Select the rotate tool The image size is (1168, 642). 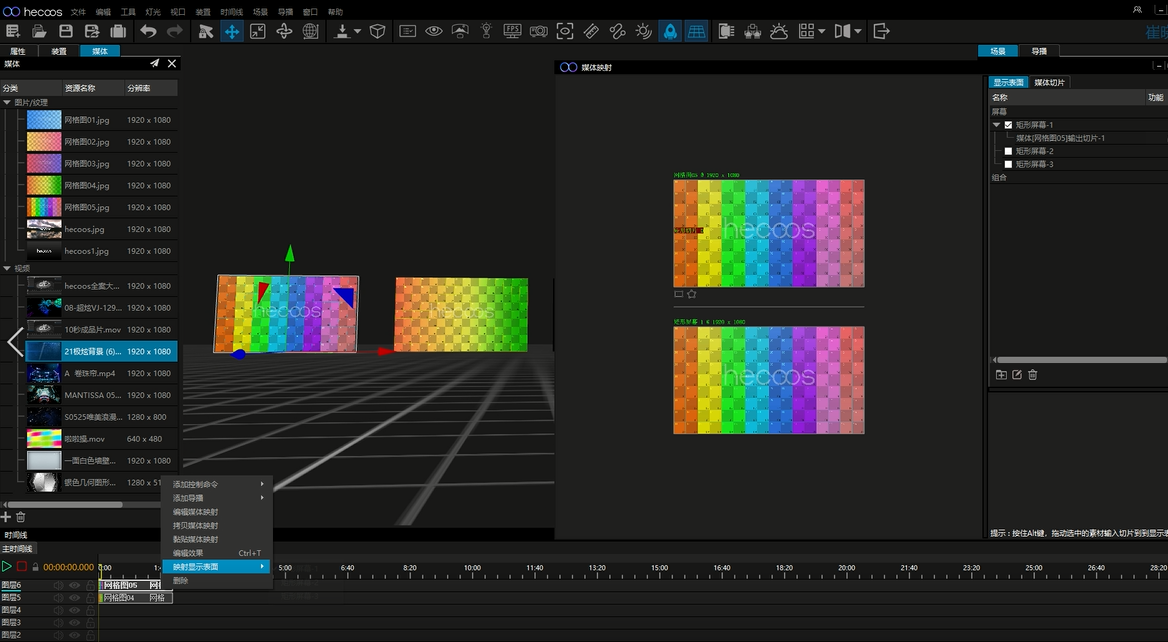[284, 31]
